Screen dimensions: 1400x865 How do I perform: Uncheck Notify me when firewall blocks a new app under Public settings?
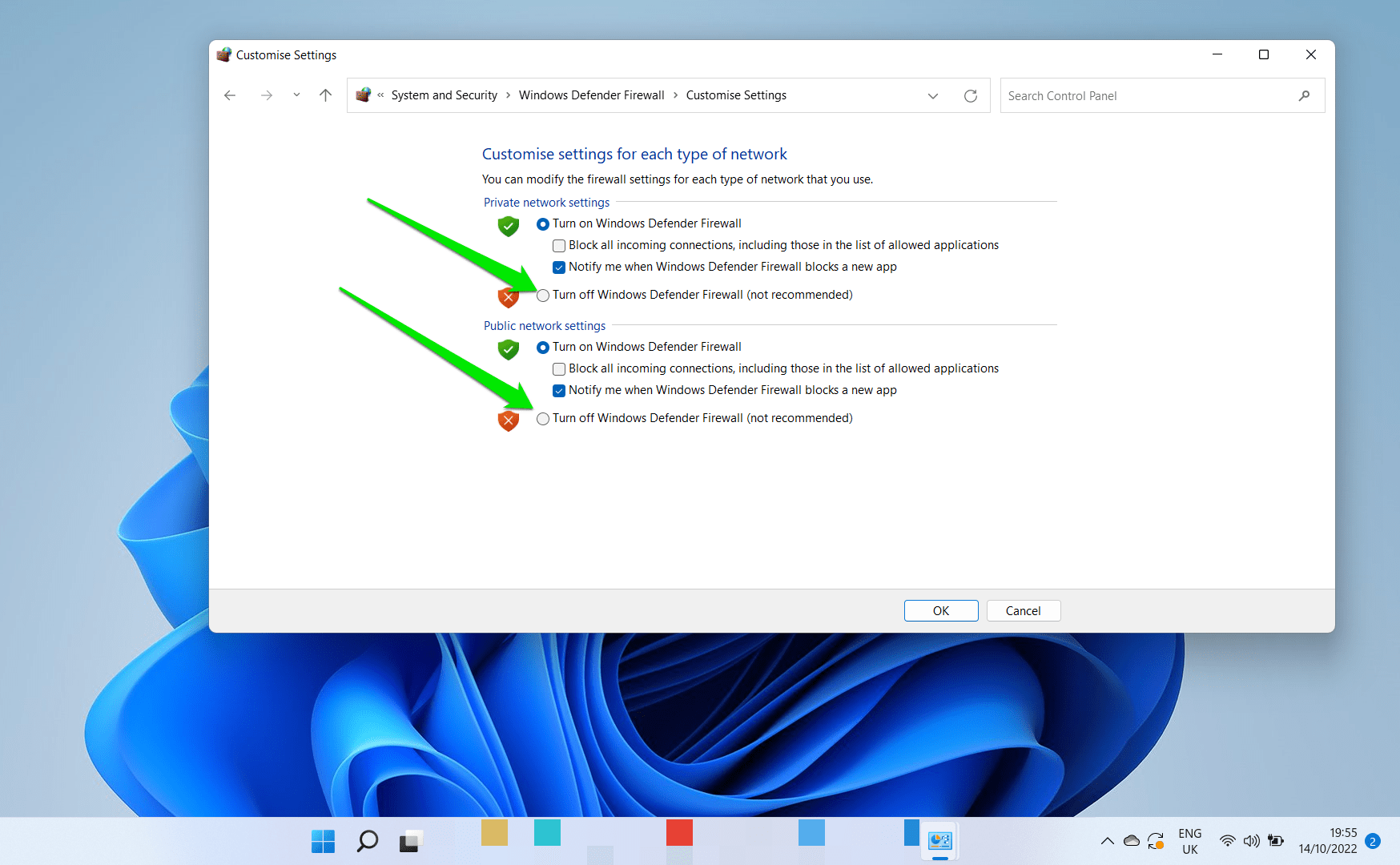(558, 390)
